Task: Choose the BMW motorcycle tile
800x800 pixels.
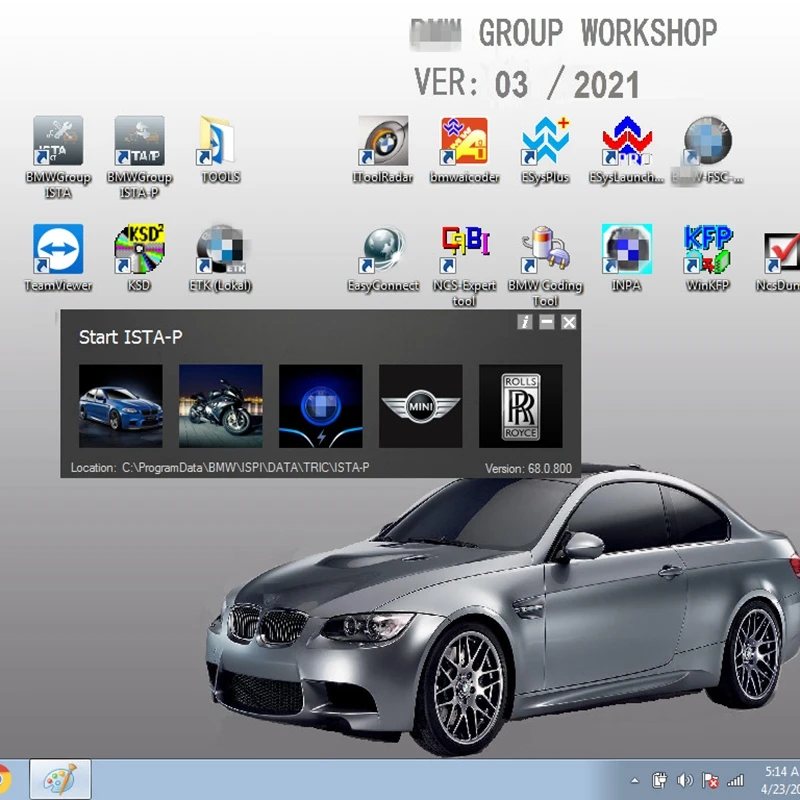Action: [221, 405]
